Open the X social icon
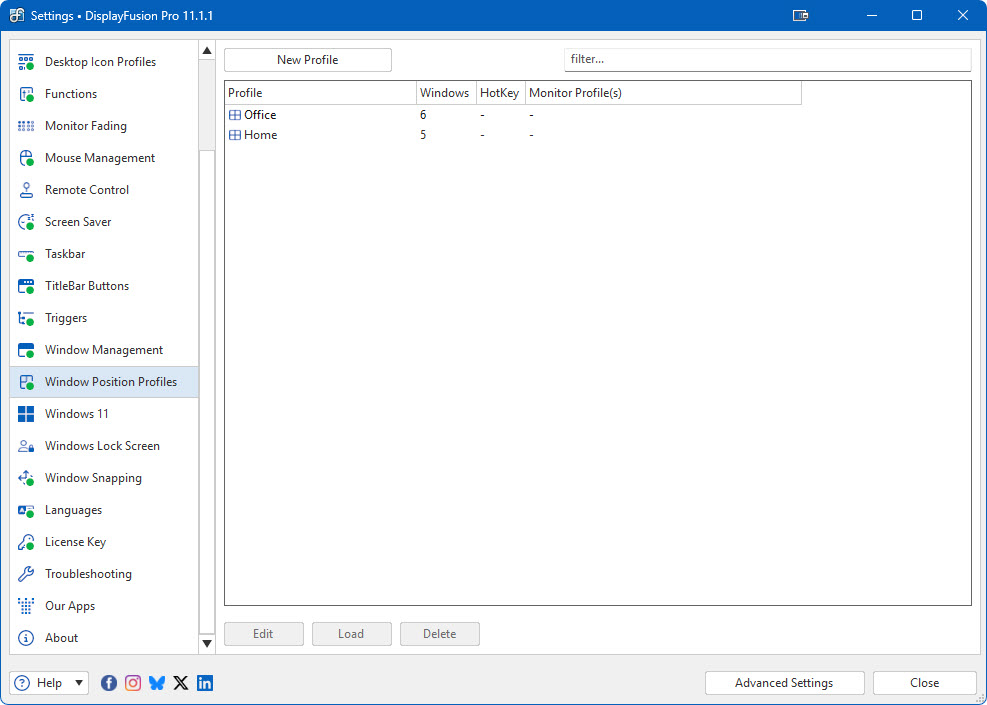987x705 pixels. coord(181,683)
